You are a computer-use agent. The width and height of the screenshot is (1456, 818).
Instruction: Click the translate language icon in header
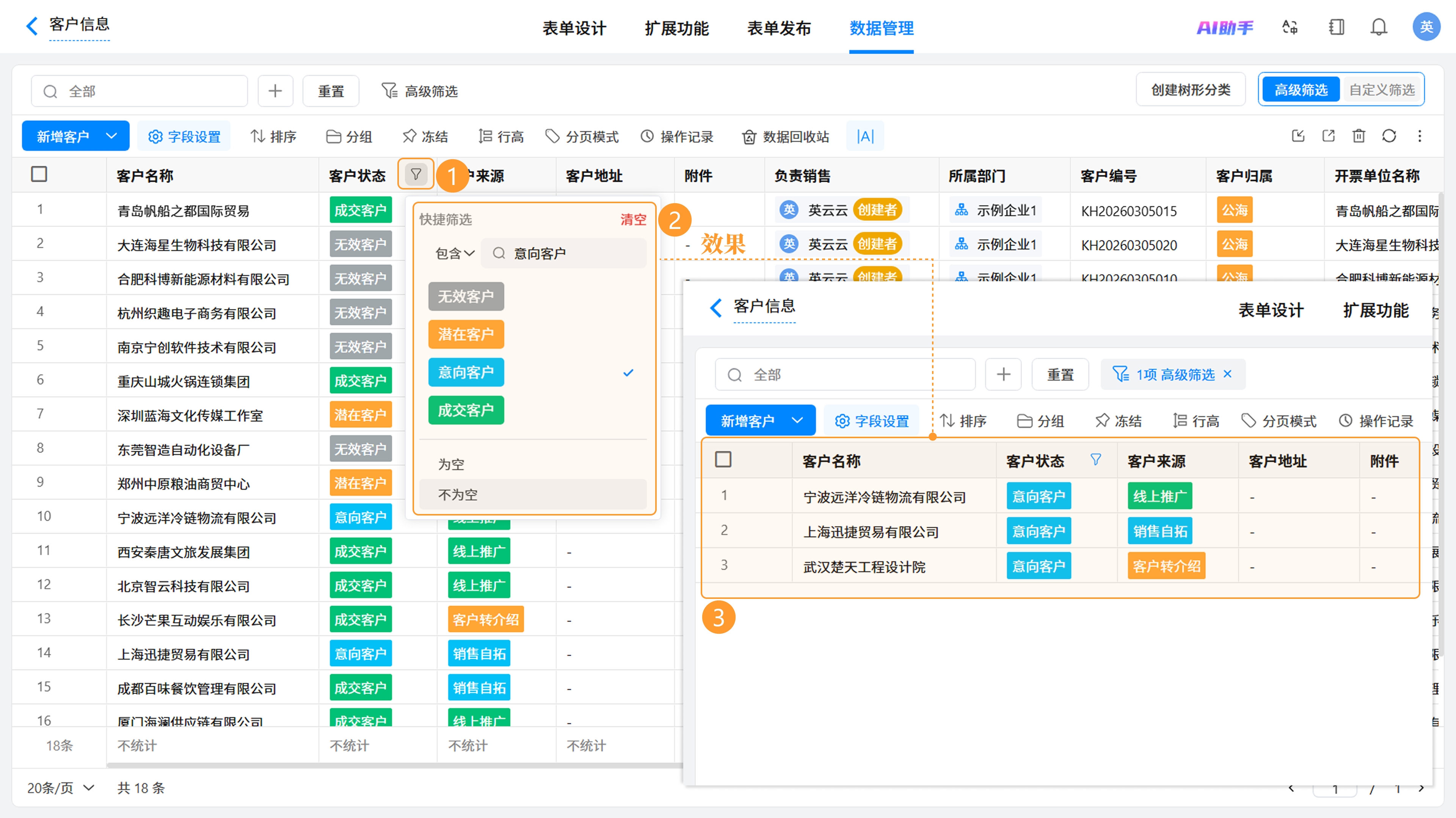1289,27
